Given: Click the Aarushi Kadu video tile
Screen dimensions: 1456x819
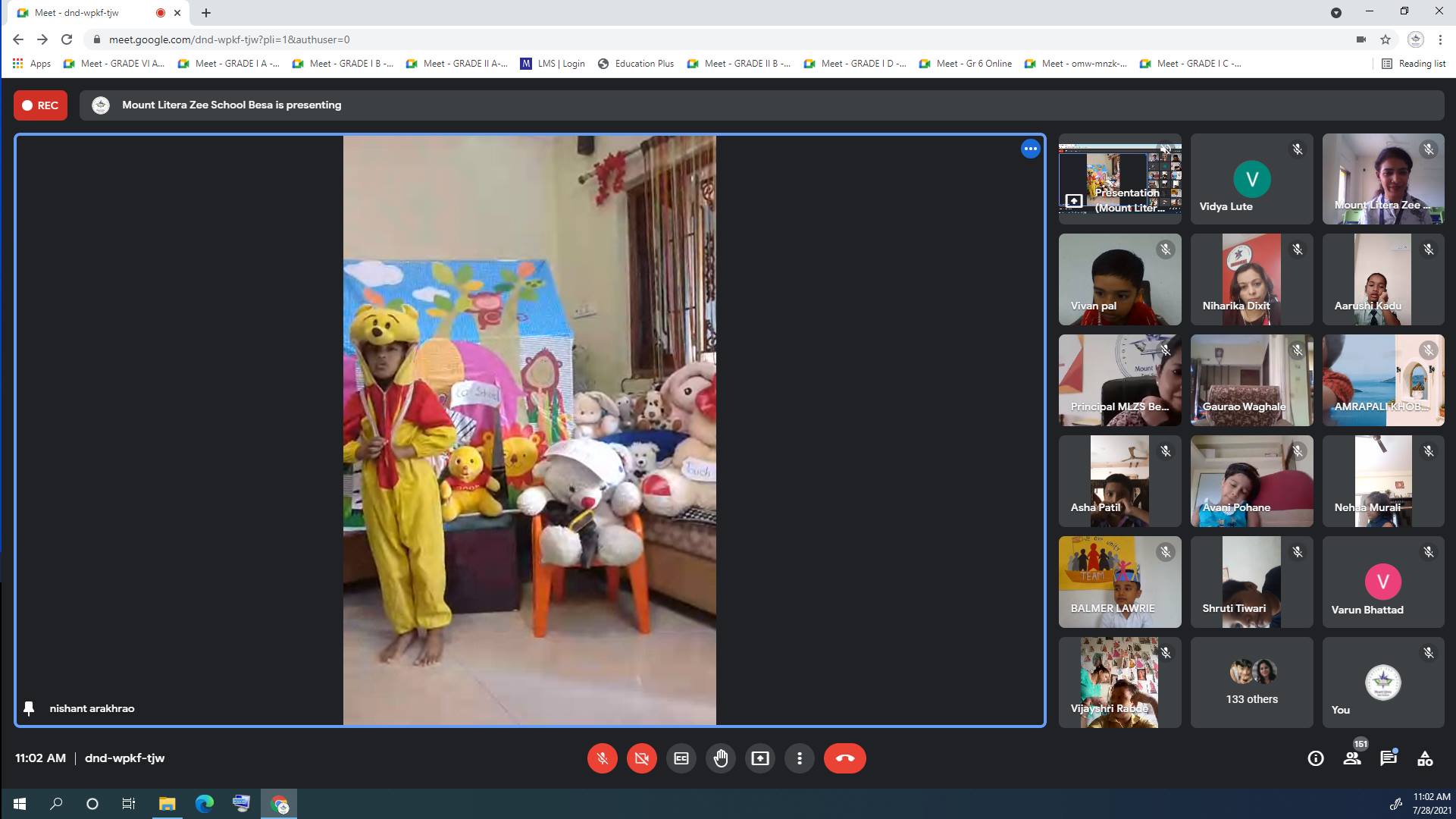Looking at the screenshot, I should click(1383, 280).
